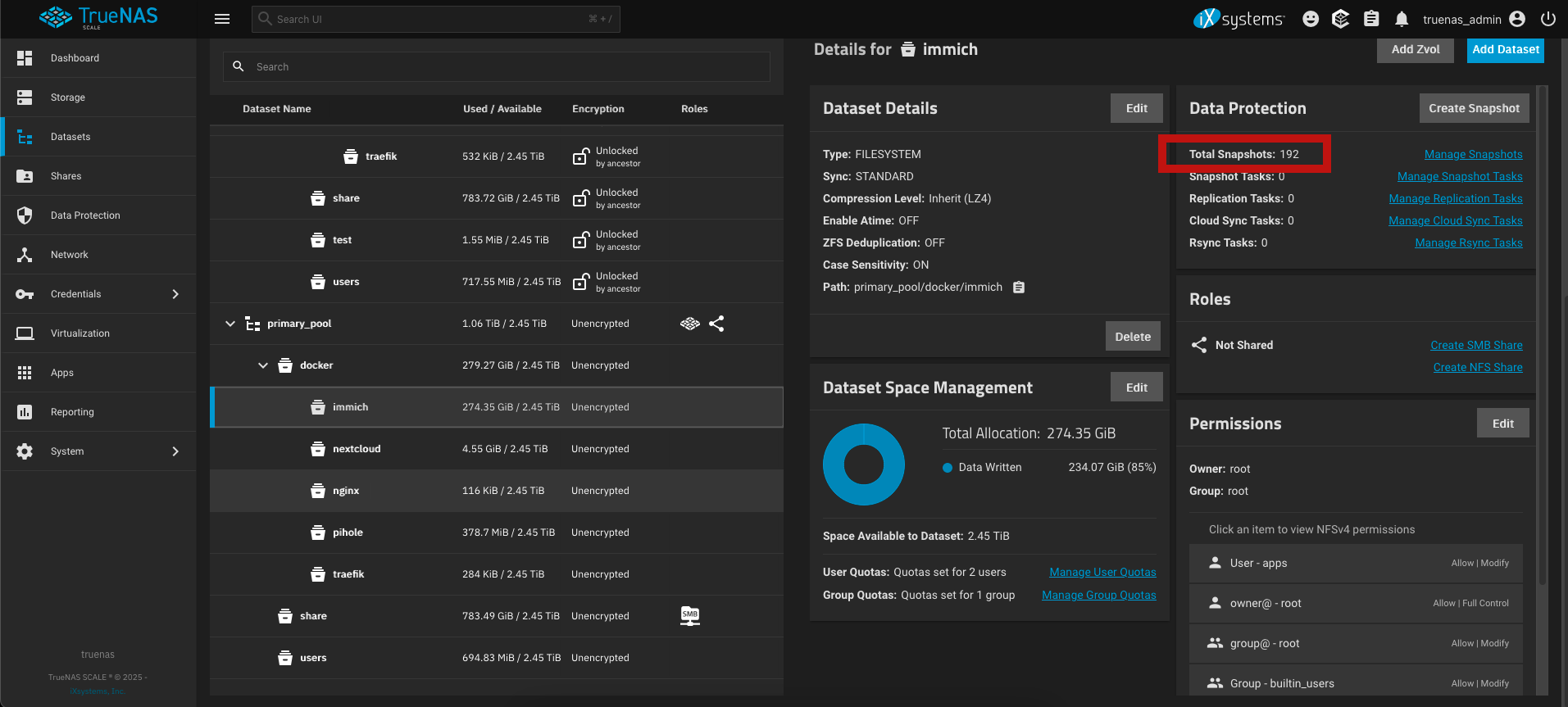Click the Virtualization laptop icon

(25, 333)
